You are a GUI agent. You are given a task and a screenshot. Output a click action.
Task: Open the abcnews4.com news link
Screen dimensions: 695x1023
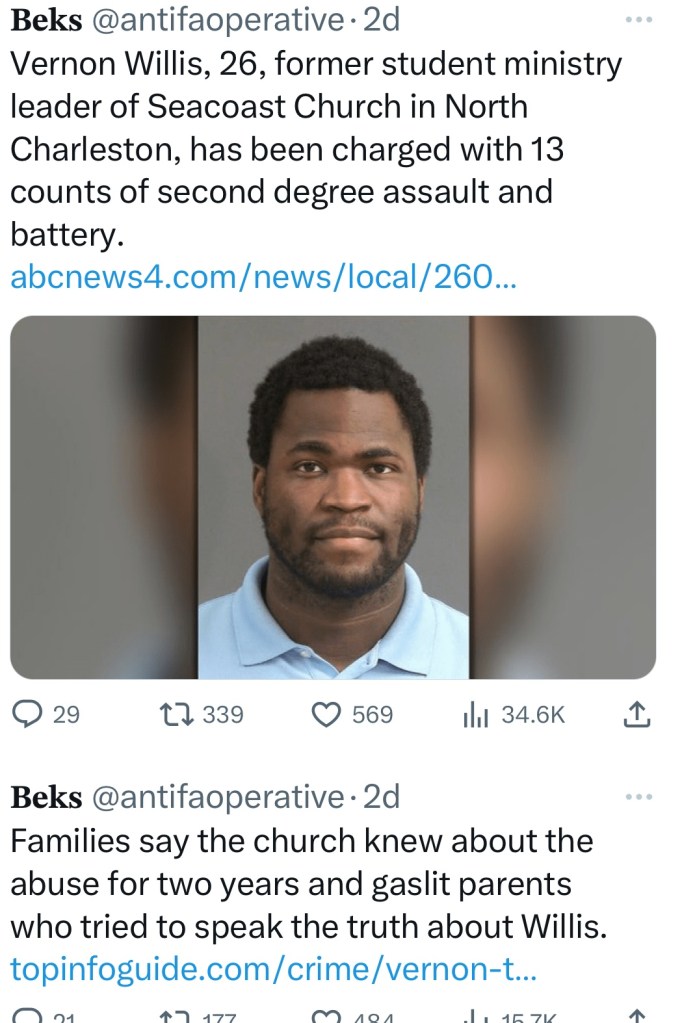click(264, 277)
